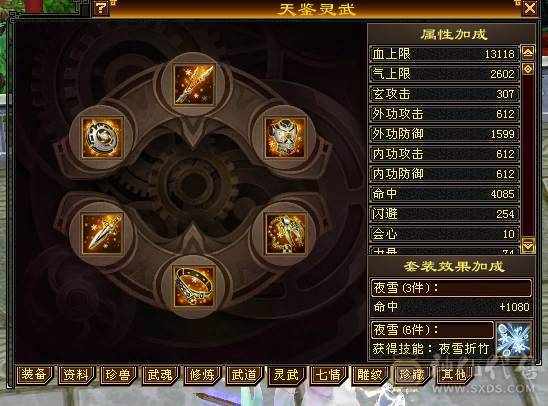Image resolution: width=548 pixels, height=406 pixels.
Task: Select the spear weapon slot icon
Action: tap(194, 84)
